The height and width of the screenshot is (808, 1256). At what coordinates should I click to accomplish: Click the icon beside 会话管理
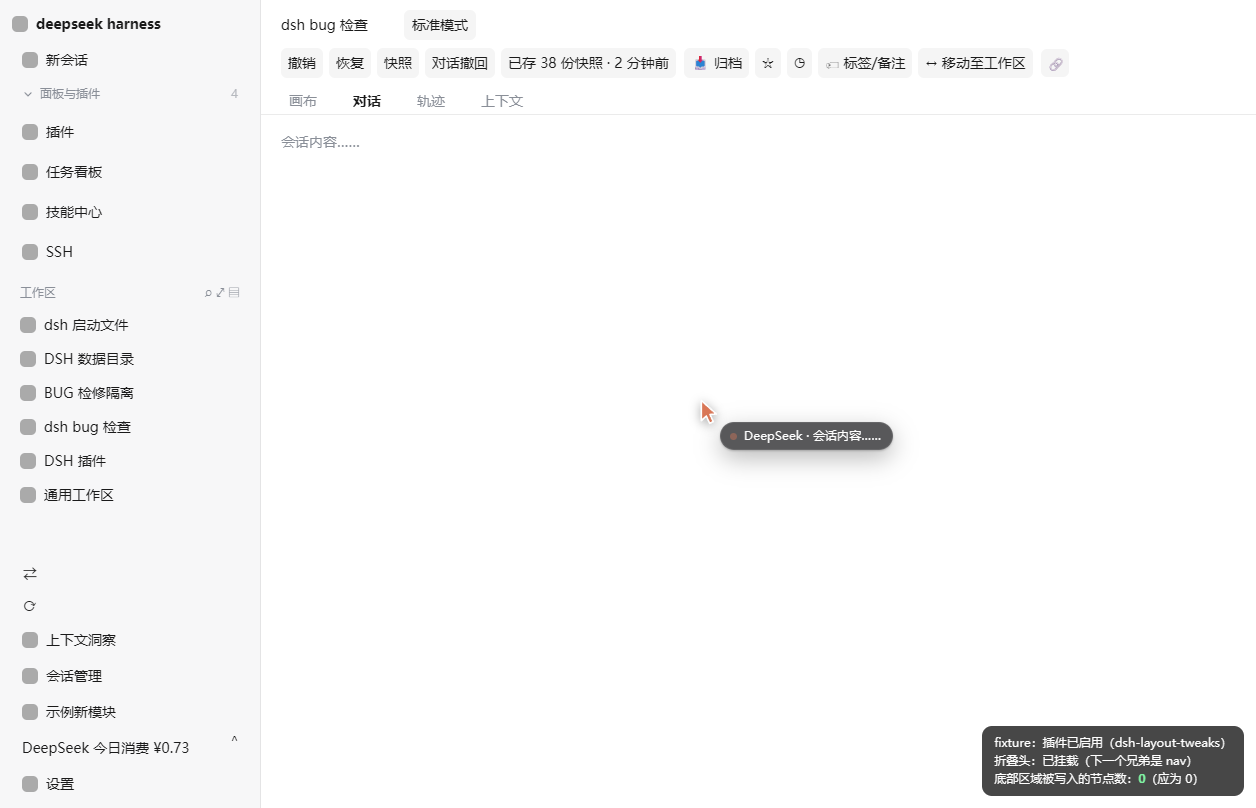(x=30, y=676)
